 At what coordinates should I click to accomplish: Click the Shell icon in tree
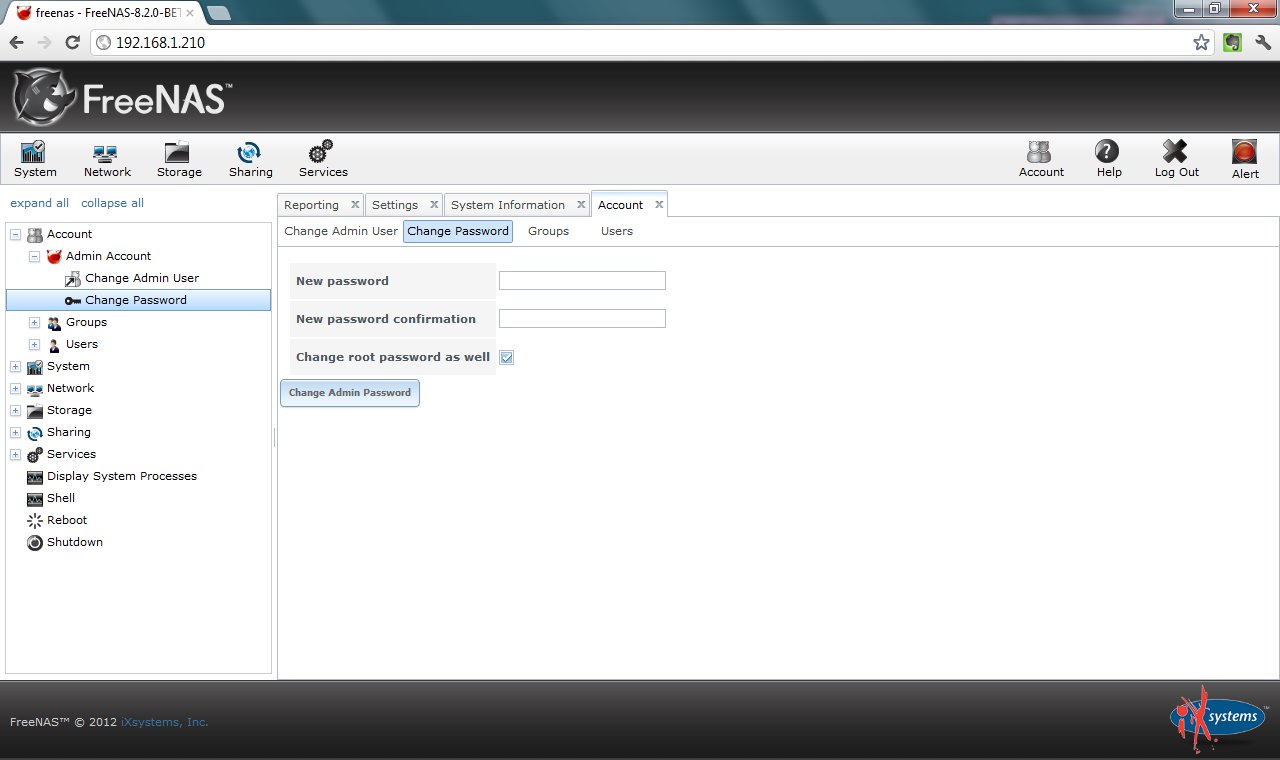click(x=35, y=498)
